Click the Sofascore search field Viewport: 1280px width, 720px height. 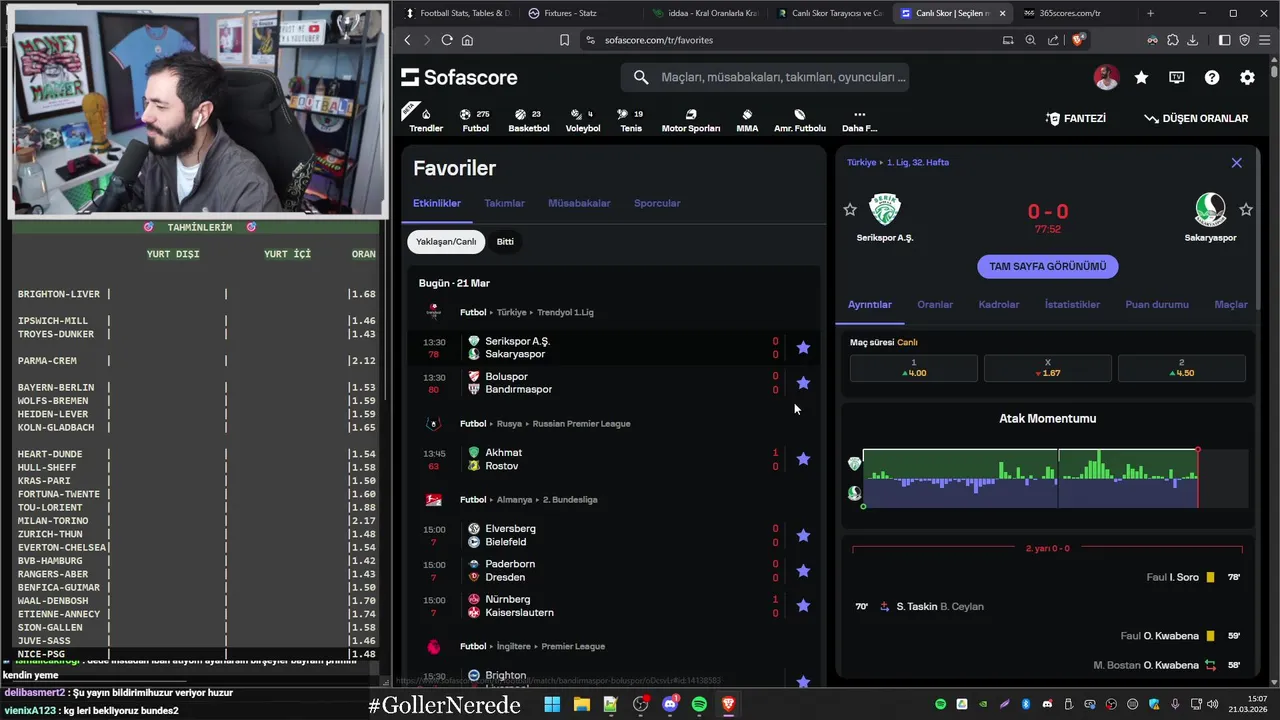pos(765,77)
